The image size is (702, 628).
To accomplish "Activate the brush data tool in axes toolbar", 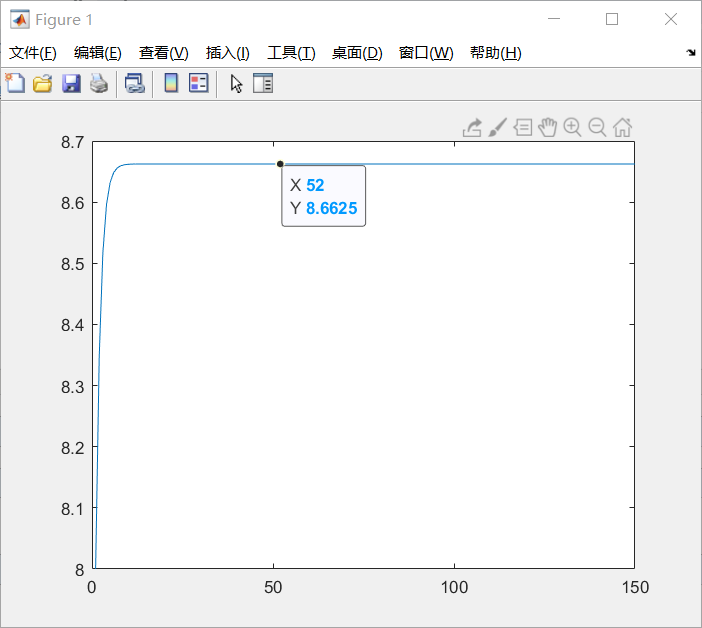I will [497, 128].
